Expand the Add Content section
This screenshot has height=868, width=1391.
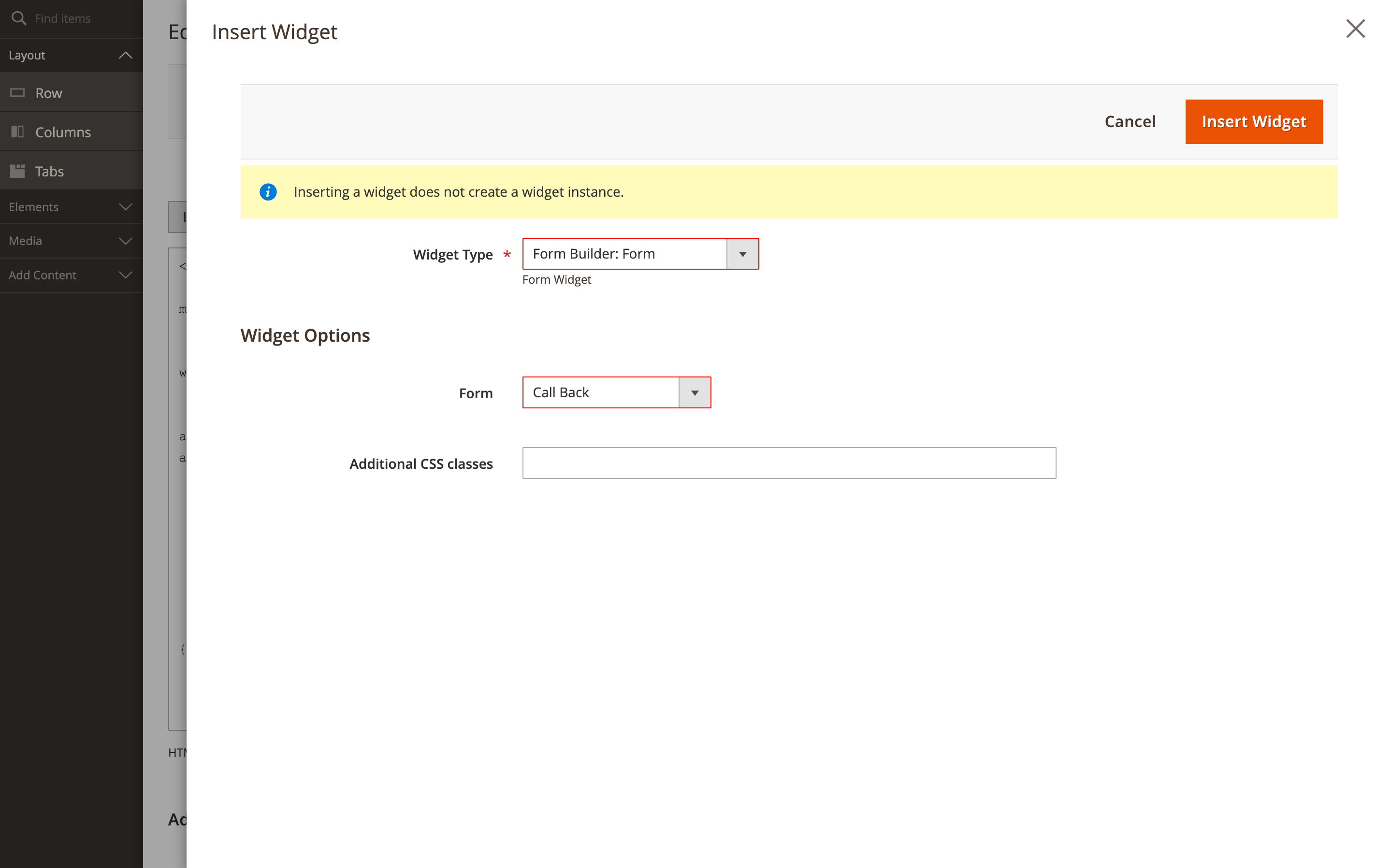tap(125, 275)
